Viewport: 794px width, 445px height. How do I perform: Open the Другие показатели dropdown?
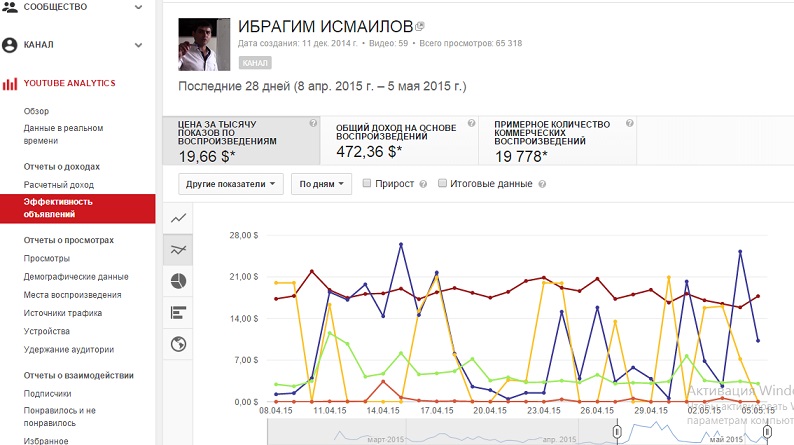coord(231,184)
